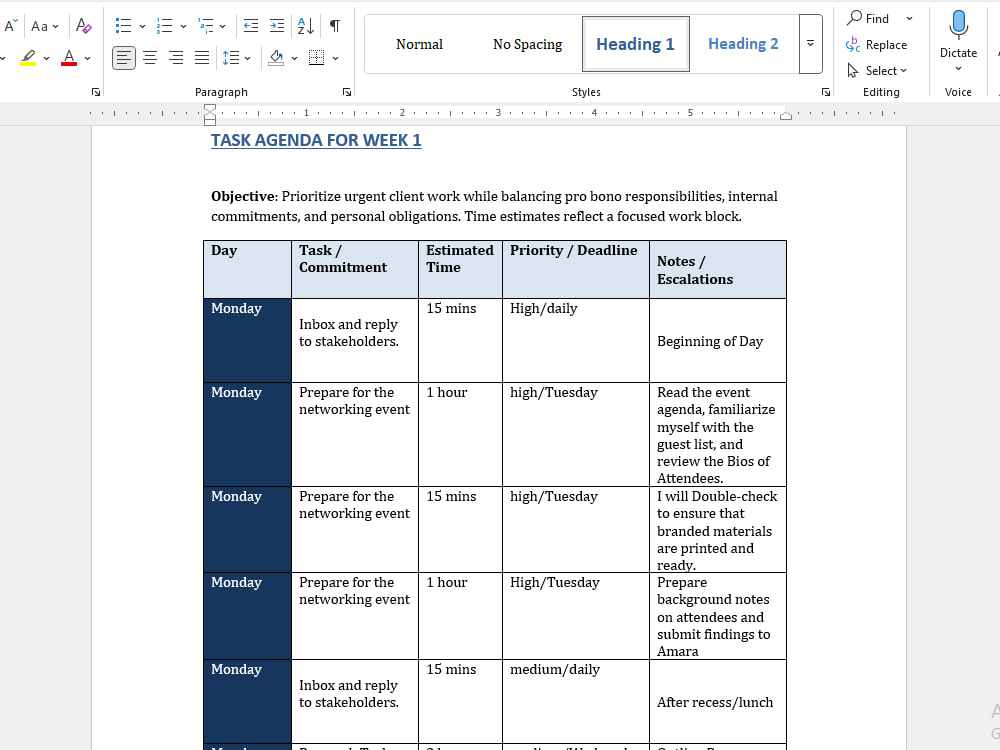Click the Priority / Deadline header cell
Screen dimensions: 1000x750
click(575, 269)
